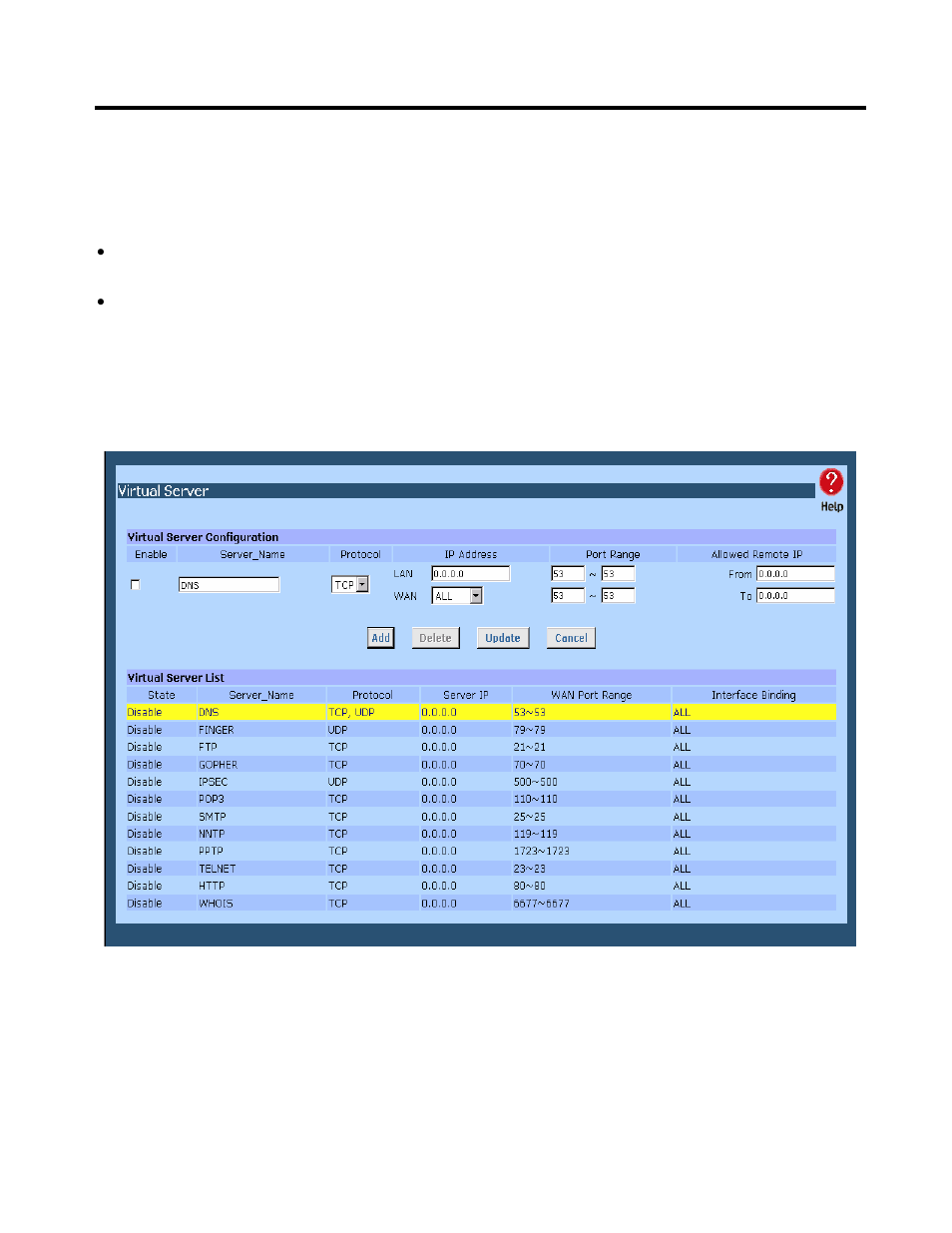This screenshot has height=1233, width=952.
Task: Select the DNS row in Virtual Server List
Action: pyautogui.click(x=481, y=713)
